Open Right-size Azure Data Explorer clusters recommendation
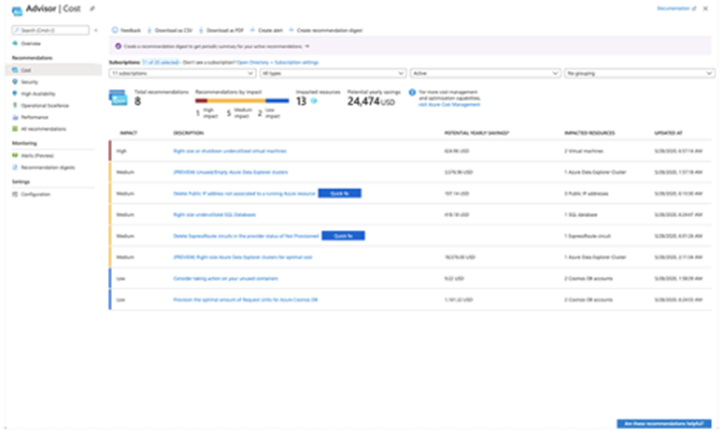The height and width of the screenshot is (438, 724). tap(242, 257)
